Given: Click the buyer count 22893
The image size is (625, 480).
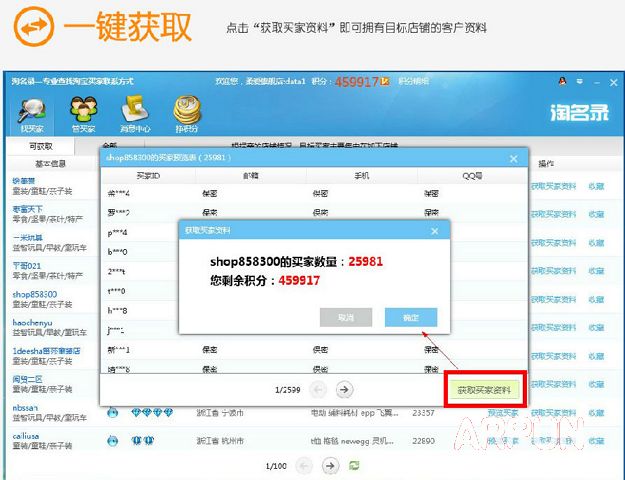Looking at the screenshot, I should [x=423, y=441].
